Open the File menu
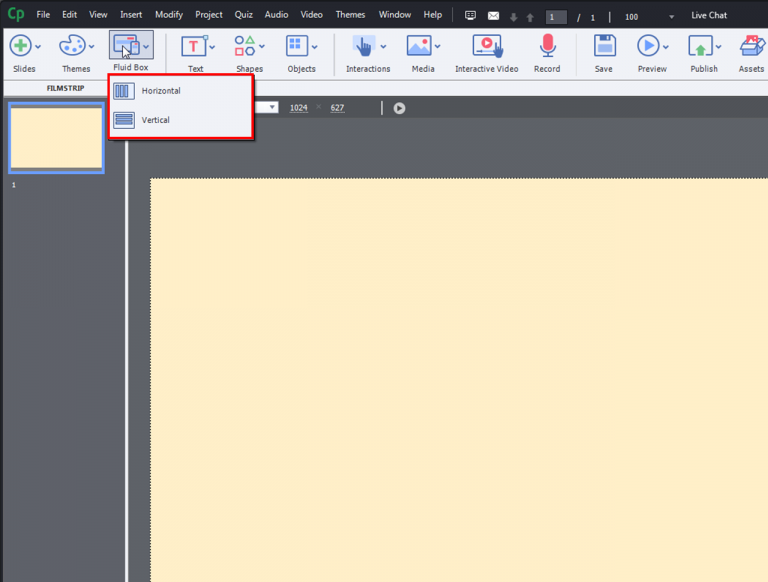 (x=43, y=15)
